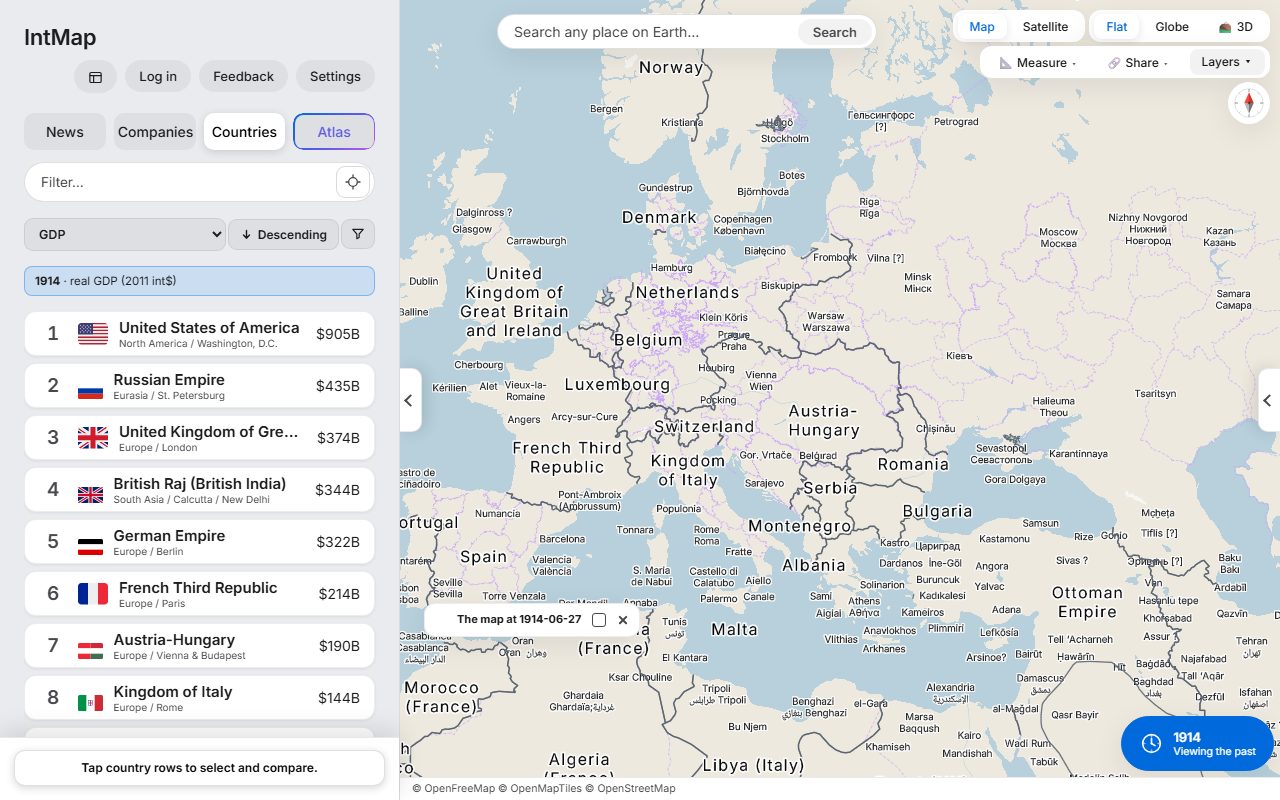Click the Kingdom of Italy flag

click(91, 703)
